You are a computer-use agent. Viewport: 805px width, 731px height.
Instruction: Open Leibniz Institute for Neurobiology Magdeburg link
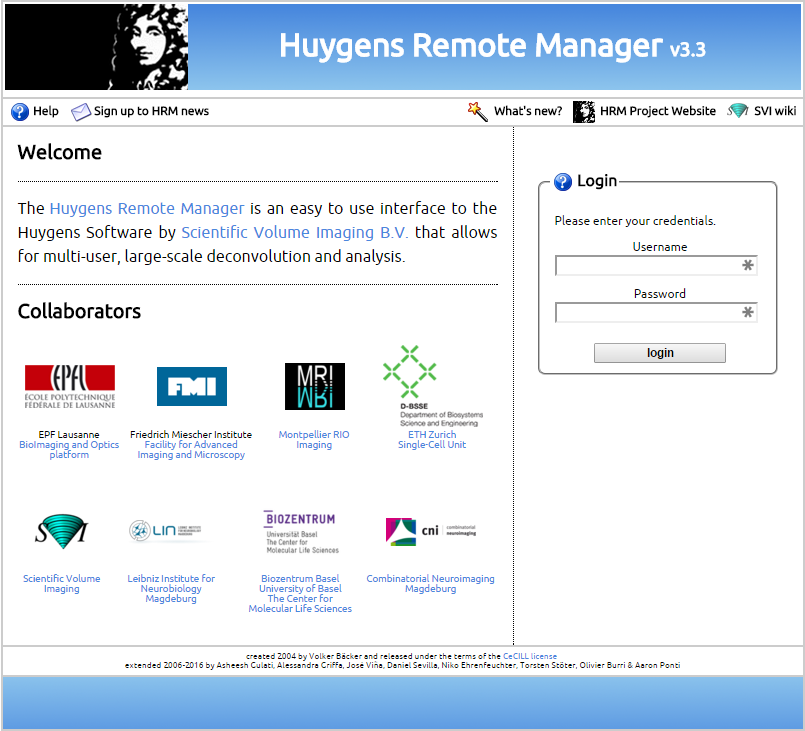coord(171,588)
